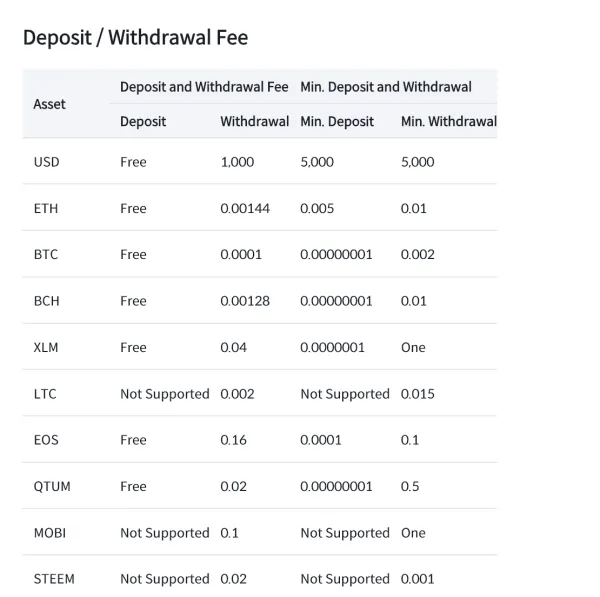Click the Deposit / Withdrawal Fee heading

coord(135,38)
